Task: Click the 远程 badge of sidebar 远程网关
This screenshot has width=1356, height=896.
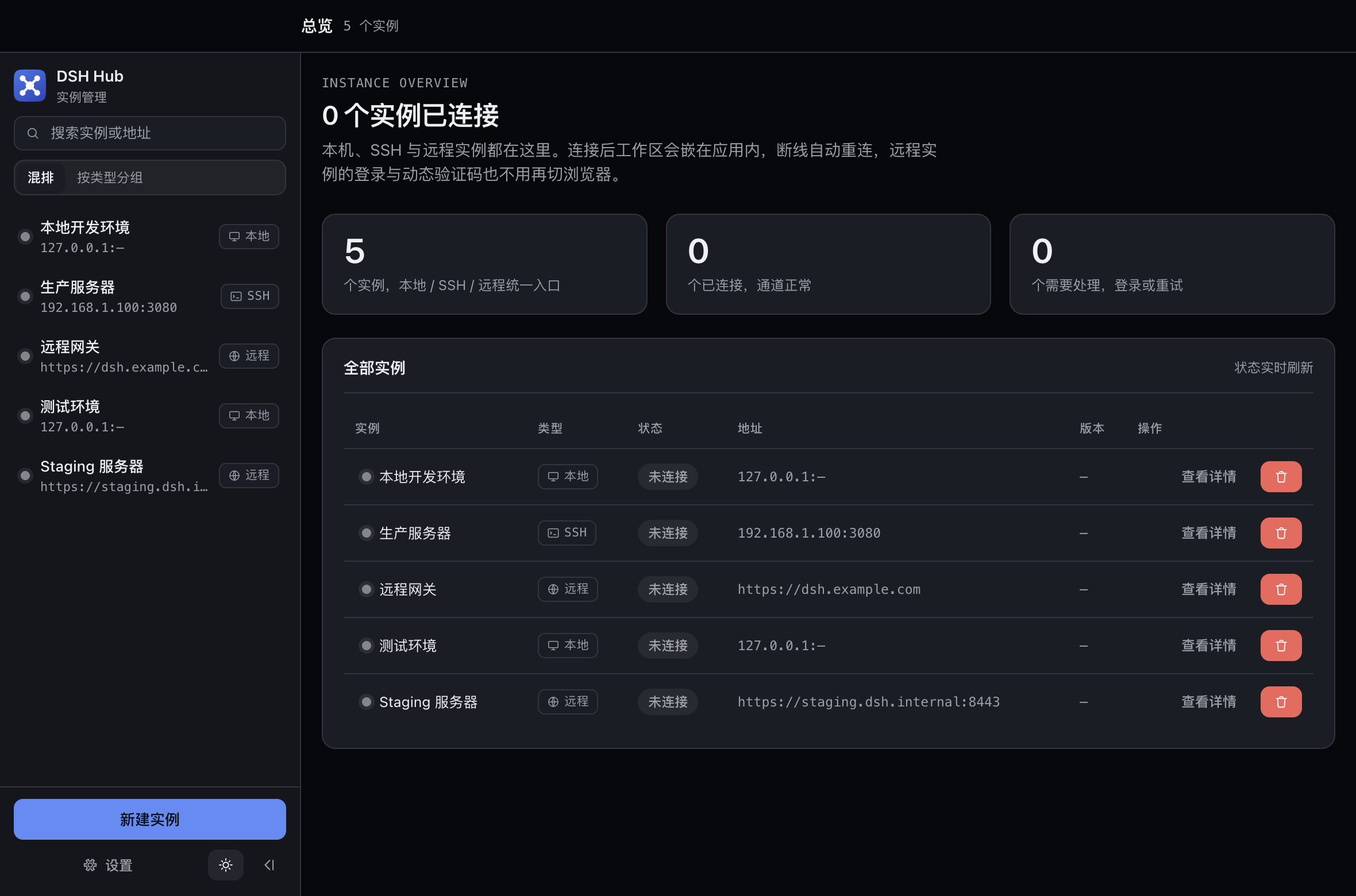Action: (x=249, y=356)
